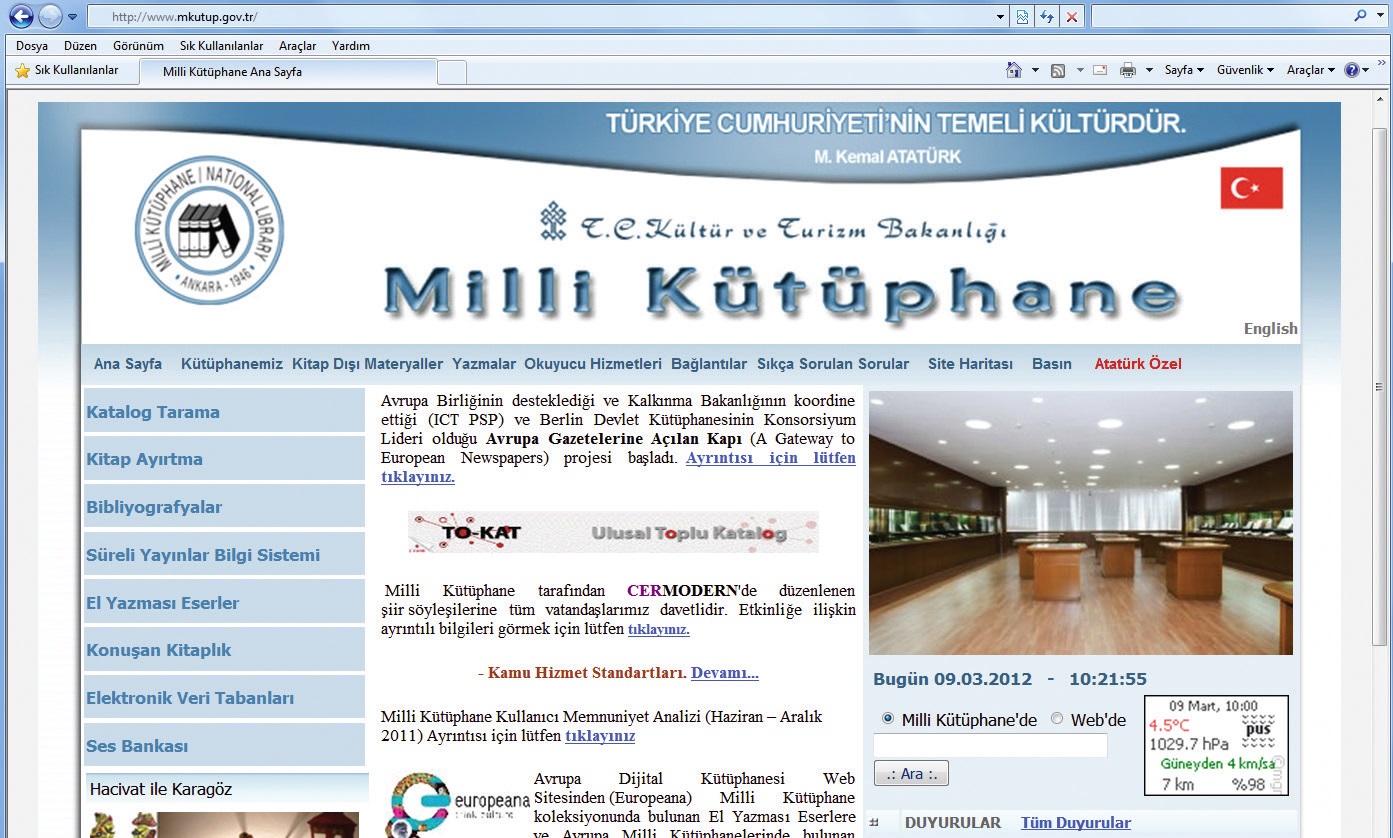
Task: Select the Milli Kütüphane'de radio button
Action: pos(888,719)
